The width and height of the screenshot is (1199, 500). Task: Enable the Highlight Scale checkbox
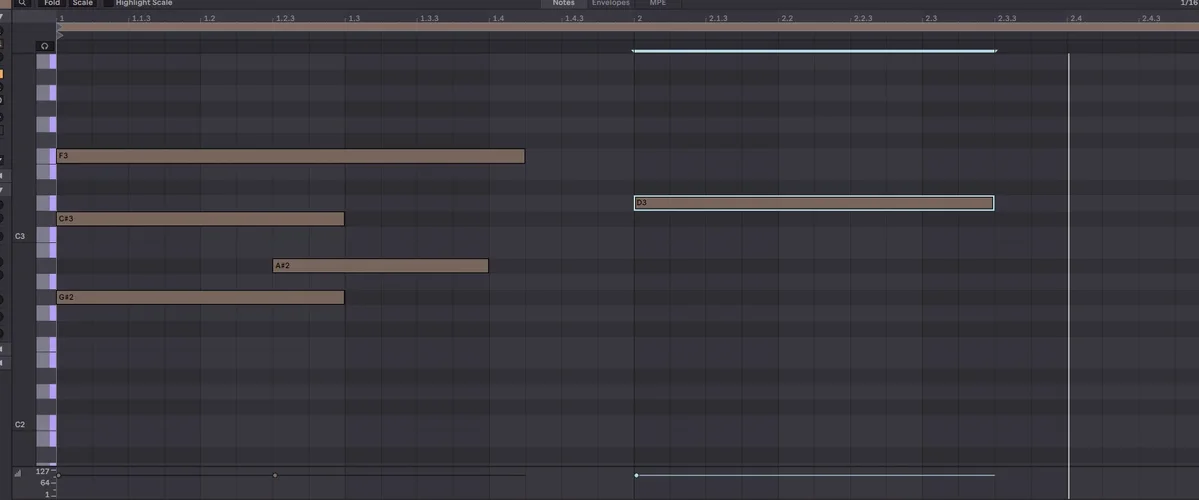pos(108,3)
